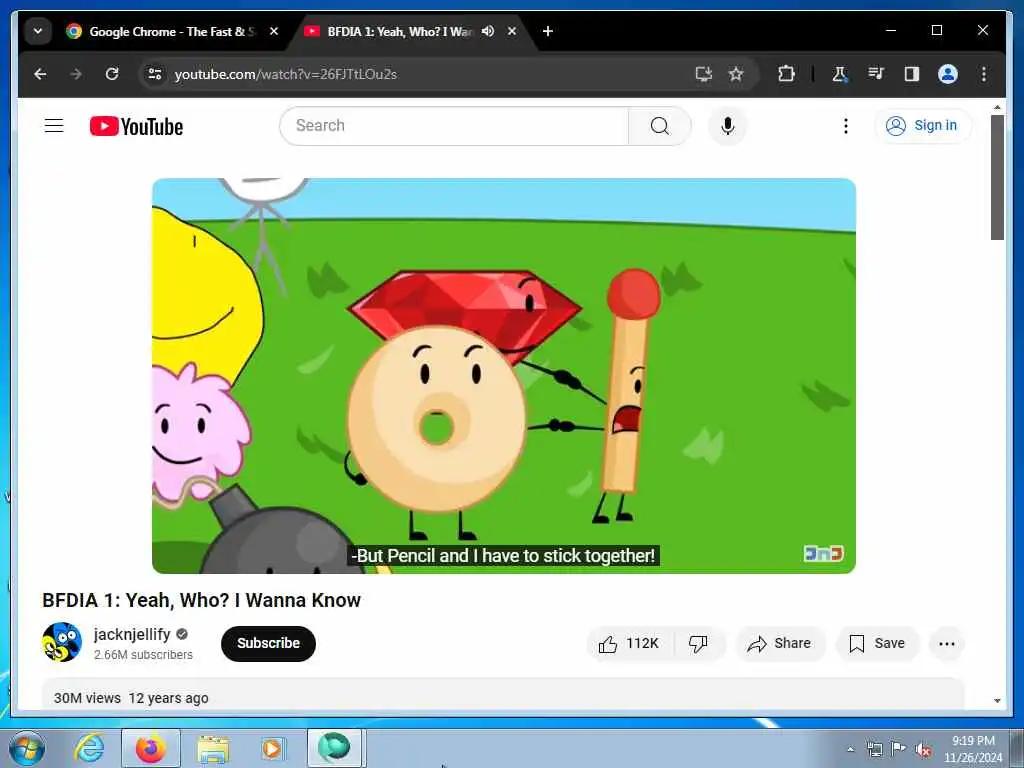This screenshot has height=768, width=1024.
Task: Dislike this video
Action: coord(699,644)
